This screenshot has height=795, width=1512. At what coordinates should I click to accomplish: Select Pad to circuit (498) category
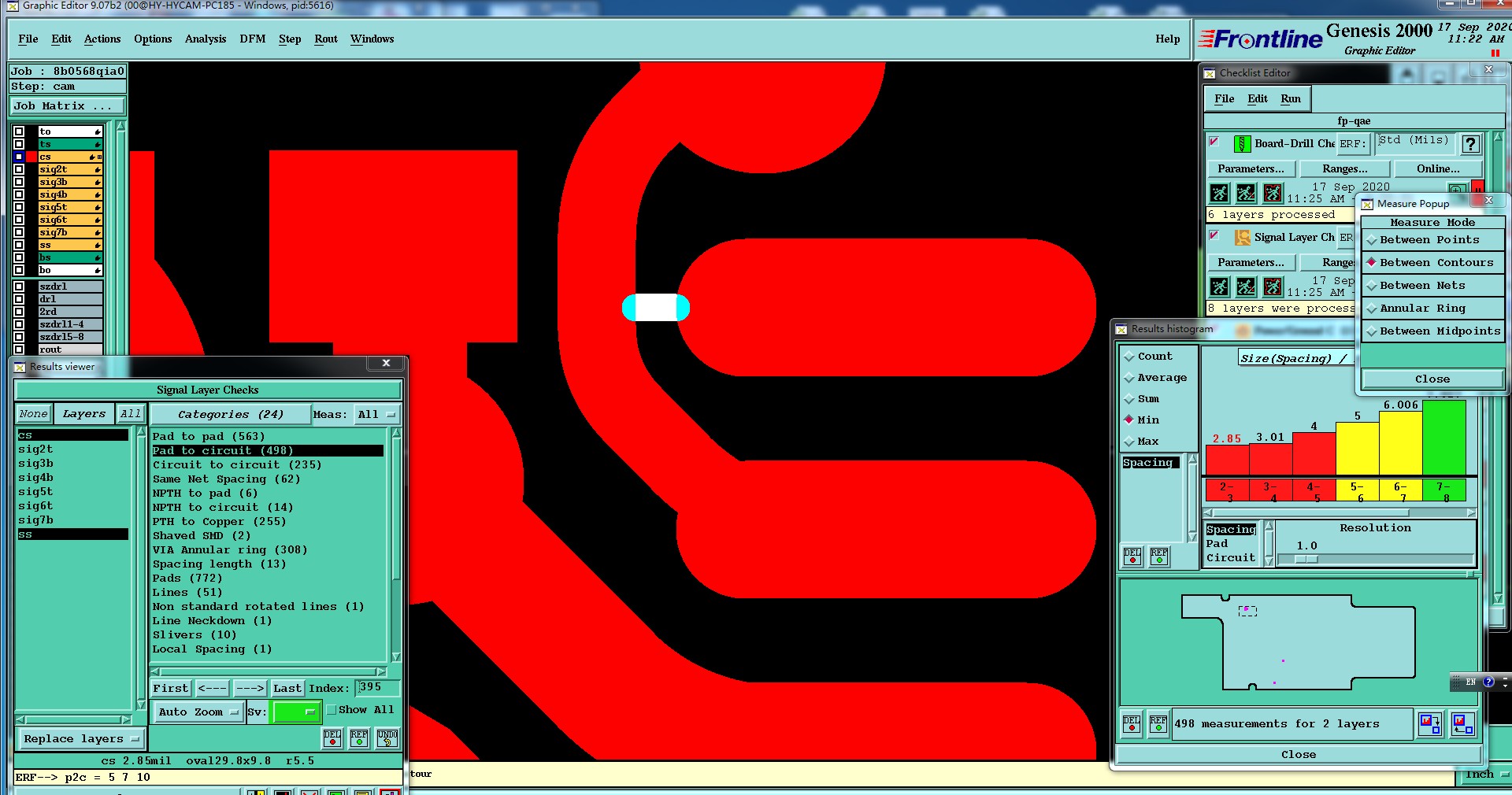pyautogui.click(x=268, y=451)
